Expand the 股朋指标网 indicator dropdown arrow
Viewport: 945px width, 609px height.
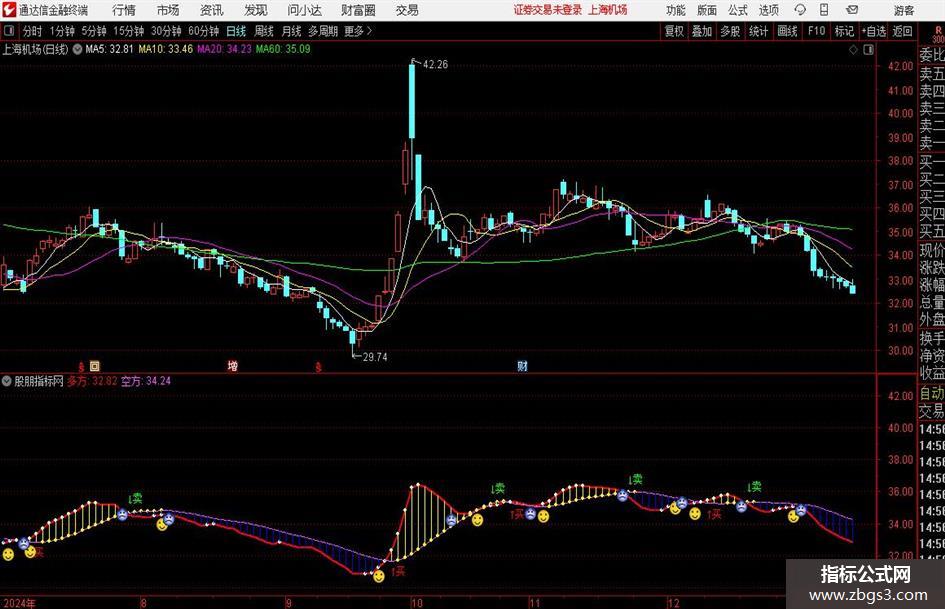click(x=7, y=381)
